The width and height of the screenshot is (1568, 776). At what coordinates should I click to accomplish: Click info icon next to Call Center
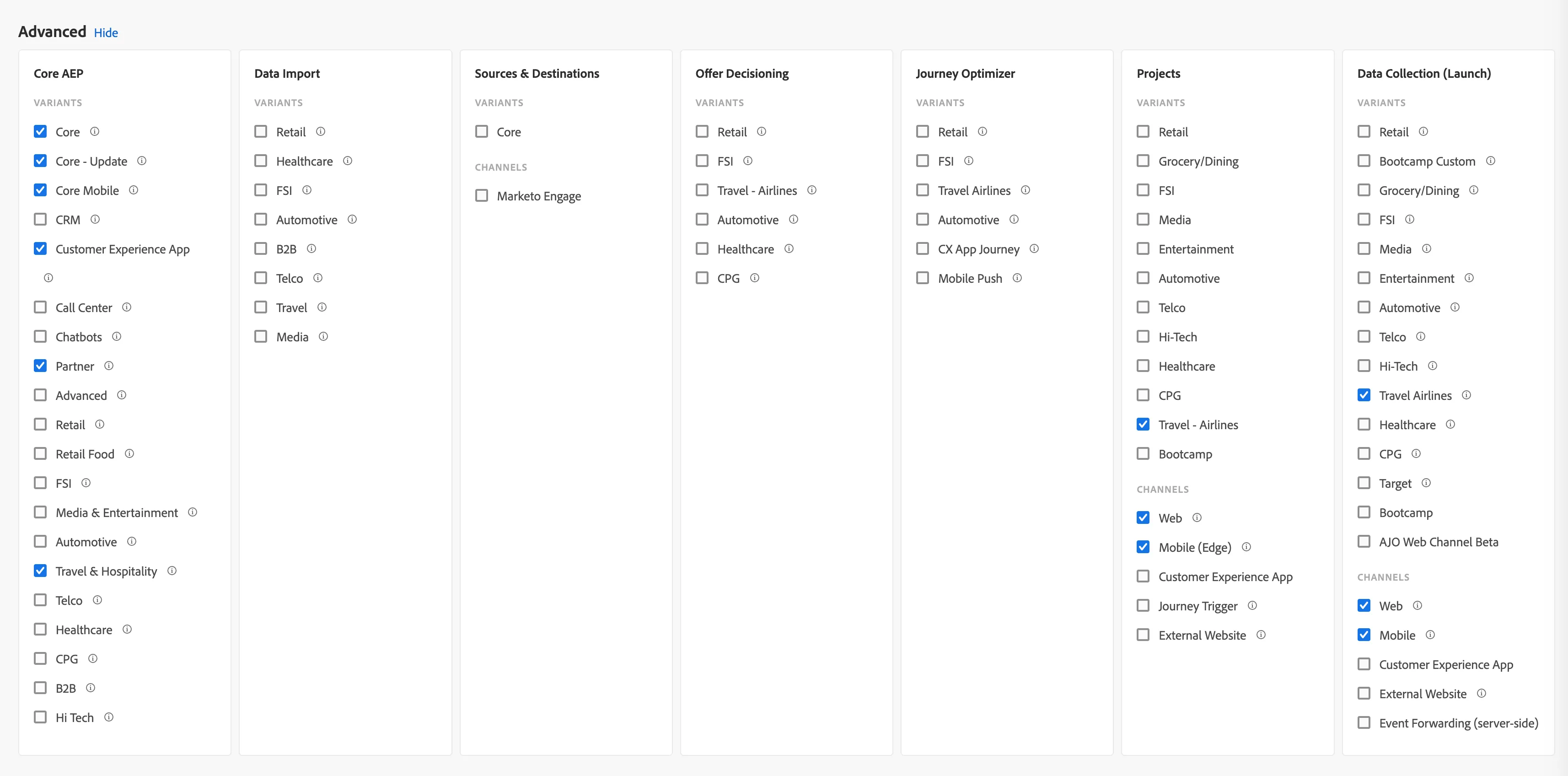127,307
